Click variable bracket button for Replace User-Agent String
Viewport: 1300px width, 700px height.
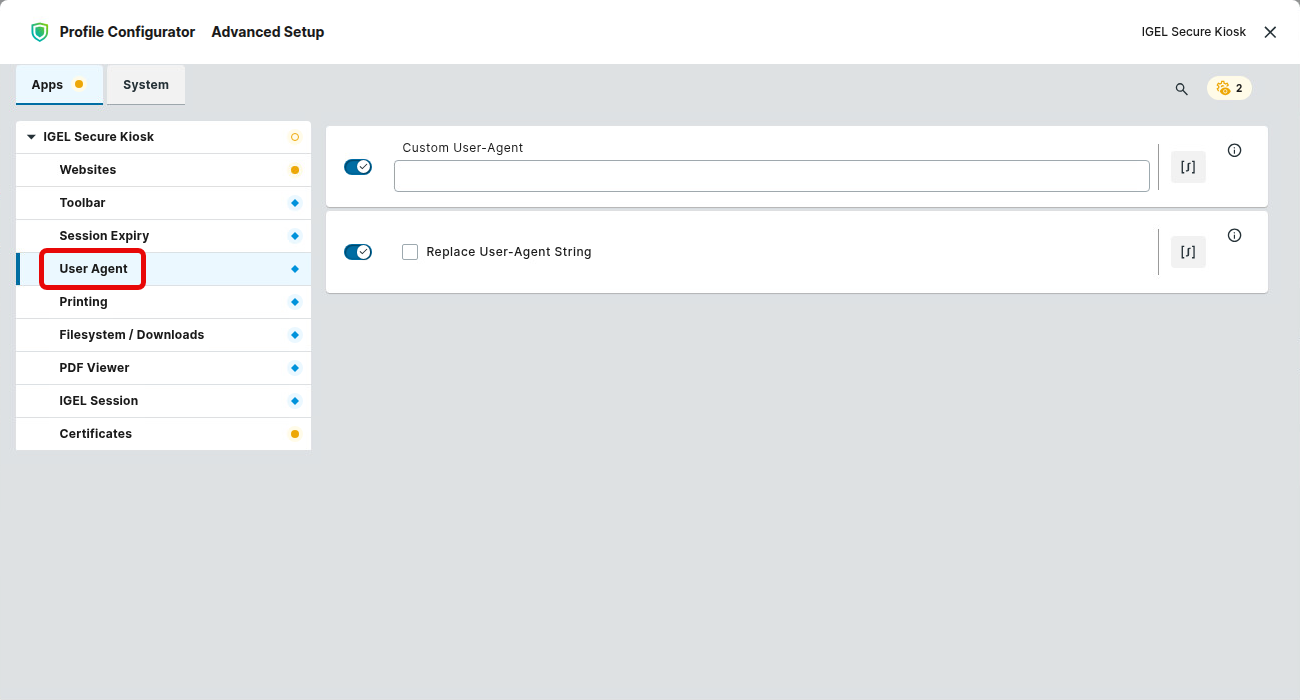[x=1188, y=252]
